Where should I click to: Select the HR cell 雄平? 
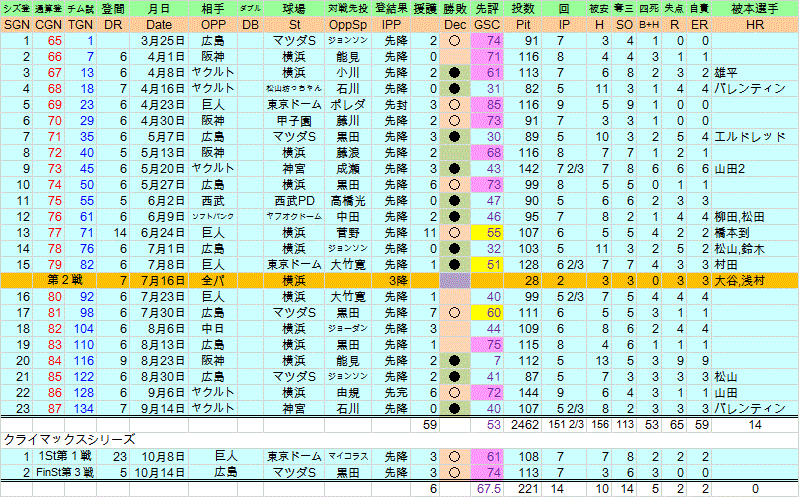tap(726, 73)
